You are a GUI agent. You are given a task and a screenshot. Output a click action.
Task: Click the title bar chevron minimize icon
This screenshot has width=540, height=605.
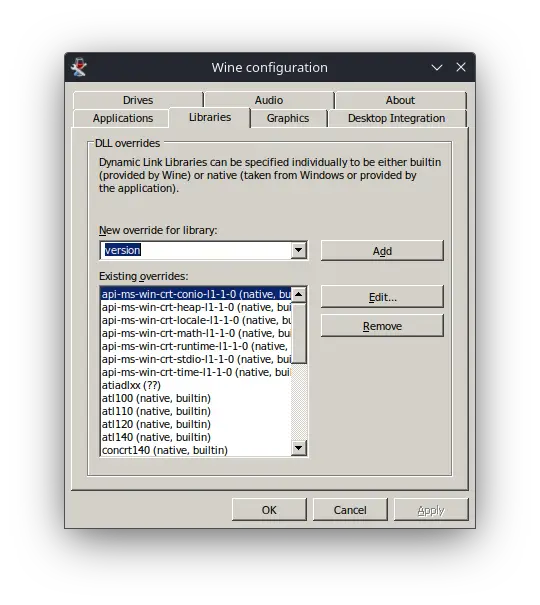click(437, 68)
